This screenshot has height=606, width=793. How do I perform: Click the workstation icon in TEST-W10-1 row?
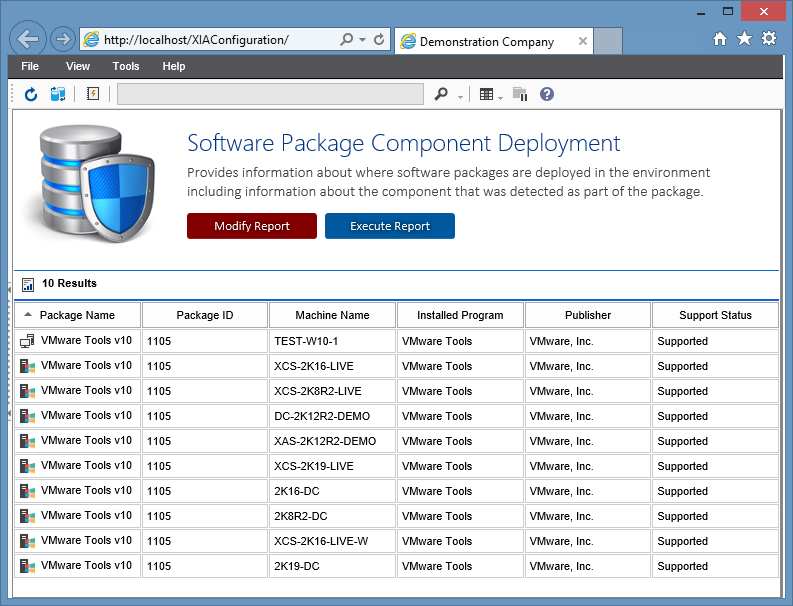[x=27, y=341]
